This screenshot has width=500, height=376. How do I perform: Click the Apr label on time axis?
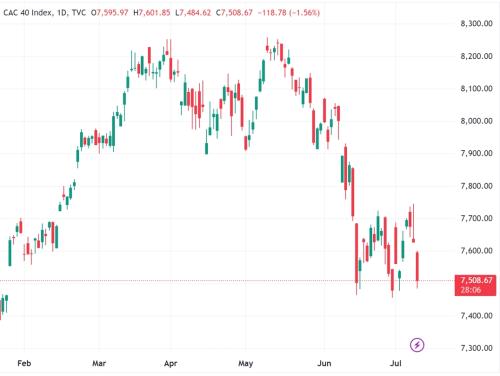(170, 363)
